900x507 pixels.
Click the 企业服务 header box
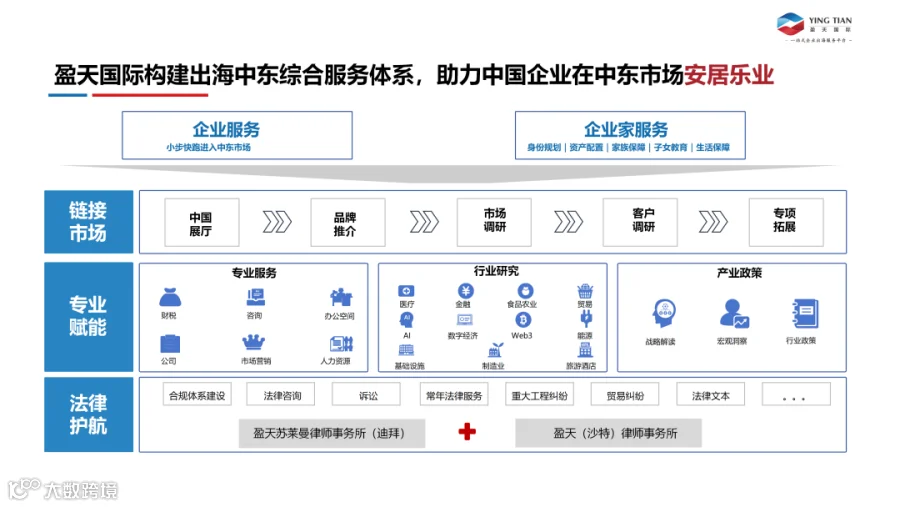coord(237,135)
